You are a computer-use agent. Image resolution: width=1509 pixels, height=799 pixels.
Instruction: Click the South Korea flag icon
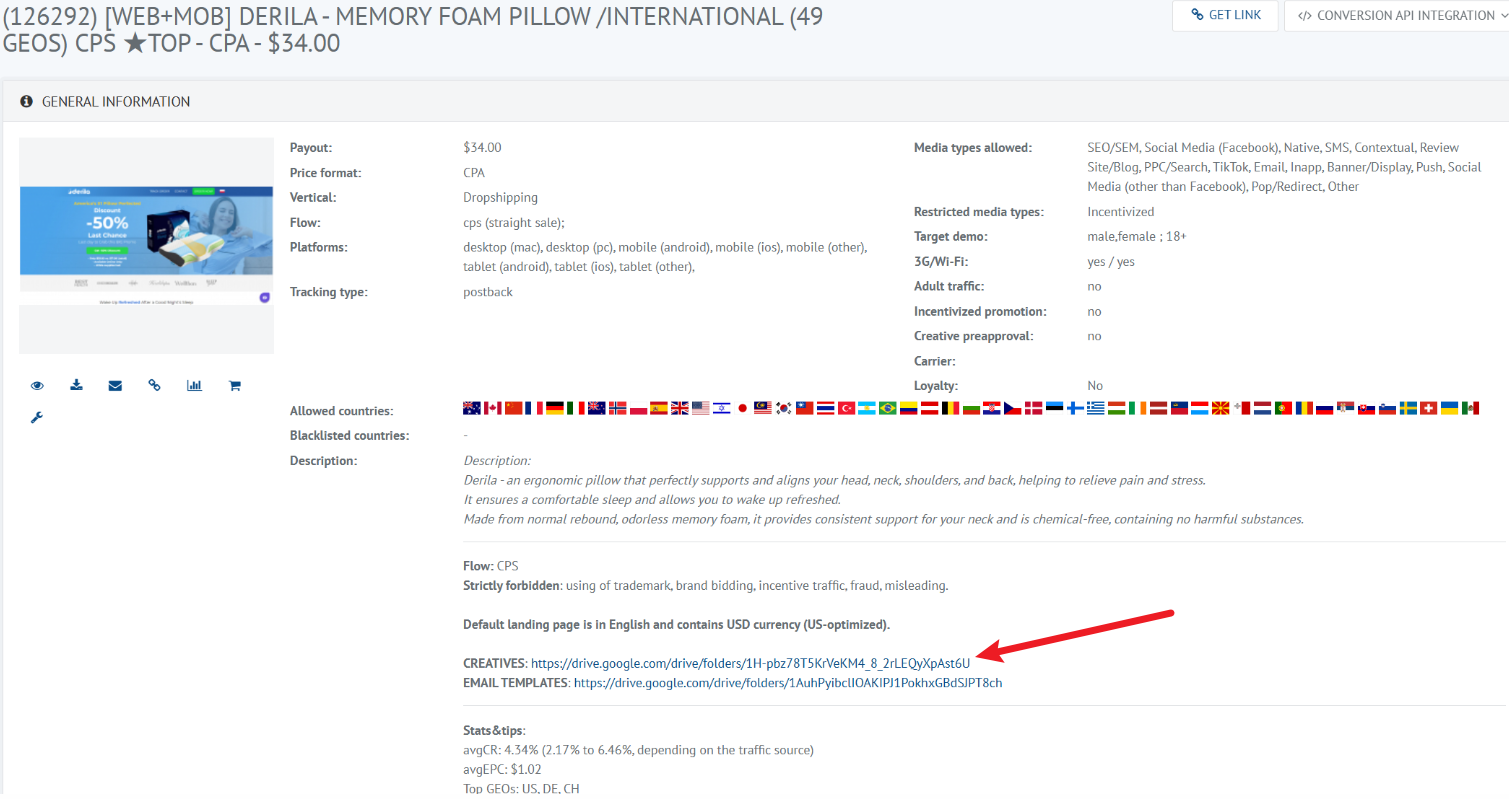click(x=784, y=408)
